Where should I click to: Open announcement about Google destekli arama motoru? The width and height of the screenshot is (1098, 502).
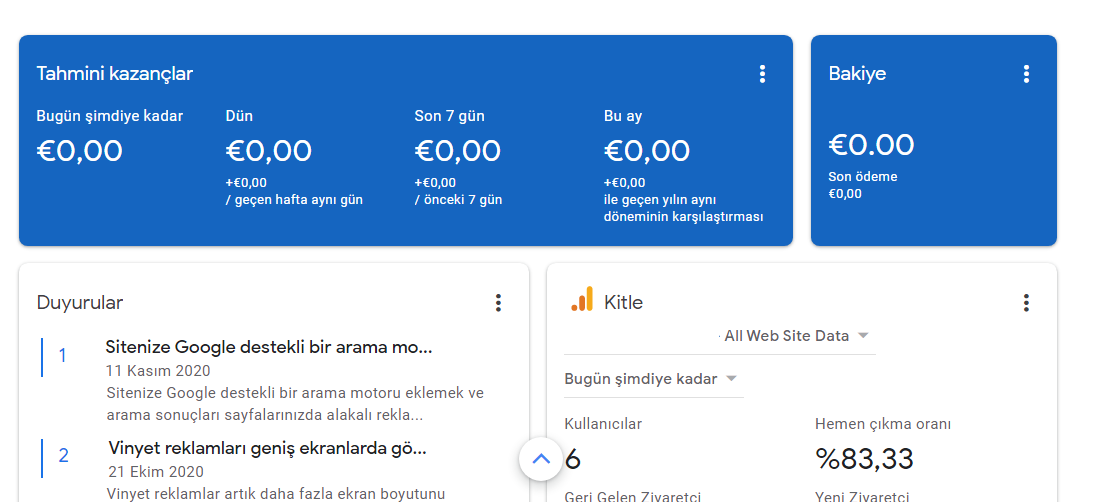coord(269,347)
